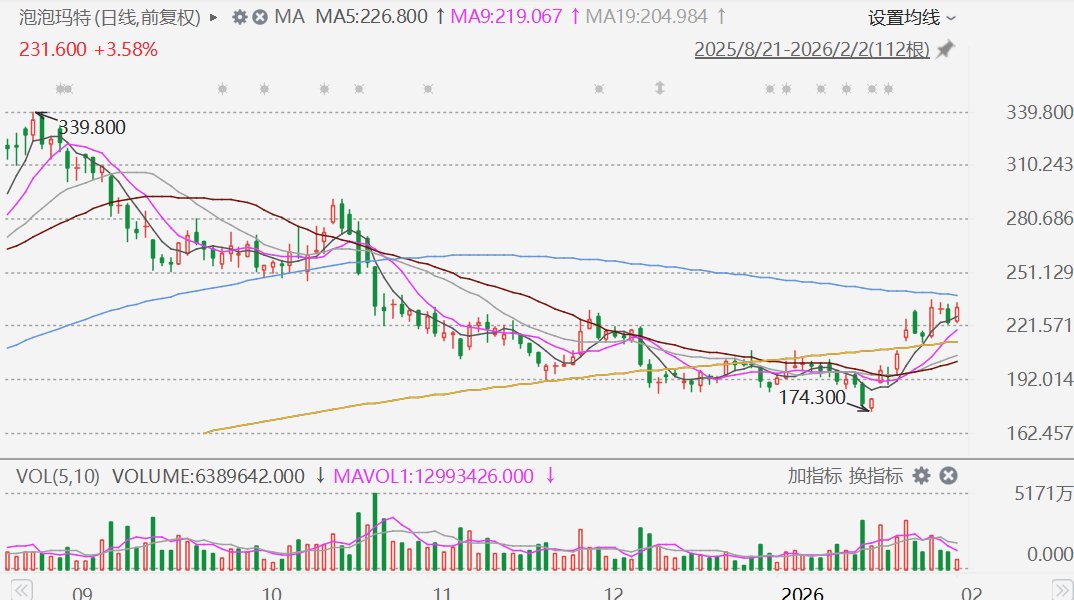Click the left scroll chevron on the timeline
The image size is (1074, 600).
(x=21, y=590)
